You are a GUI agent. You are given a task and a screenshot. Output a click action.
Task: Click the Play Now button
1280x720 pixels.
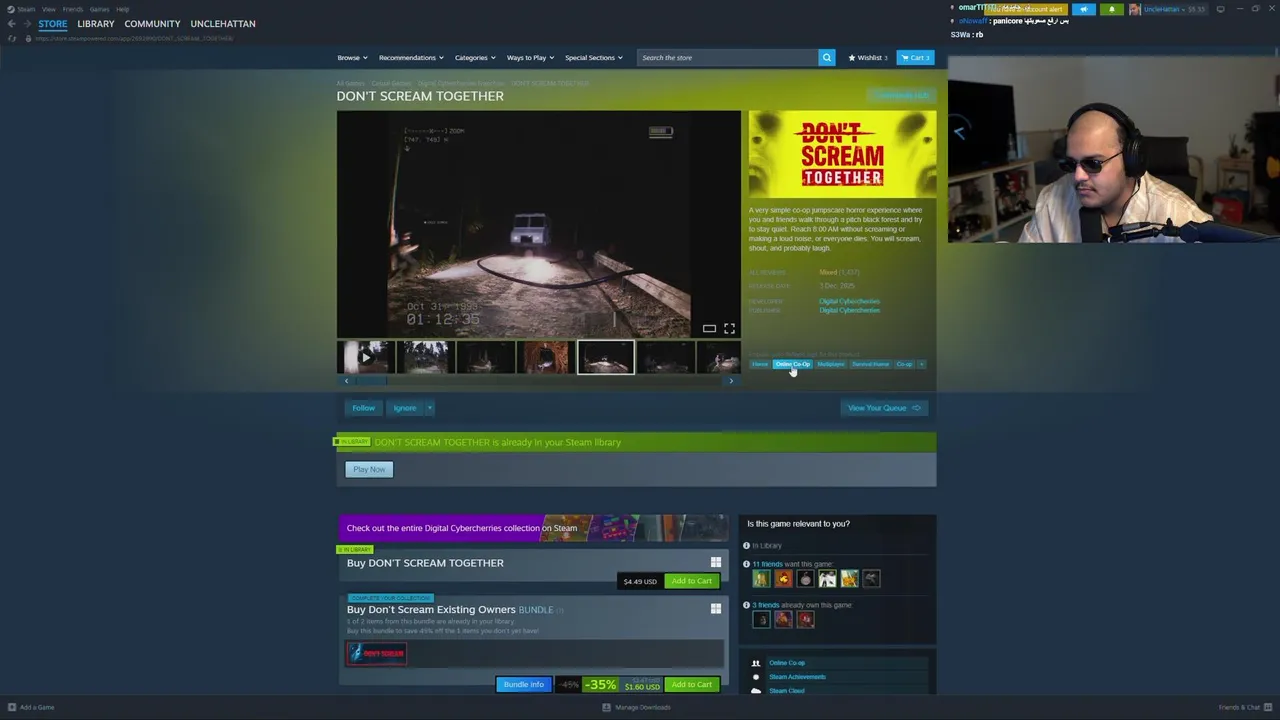369,469
